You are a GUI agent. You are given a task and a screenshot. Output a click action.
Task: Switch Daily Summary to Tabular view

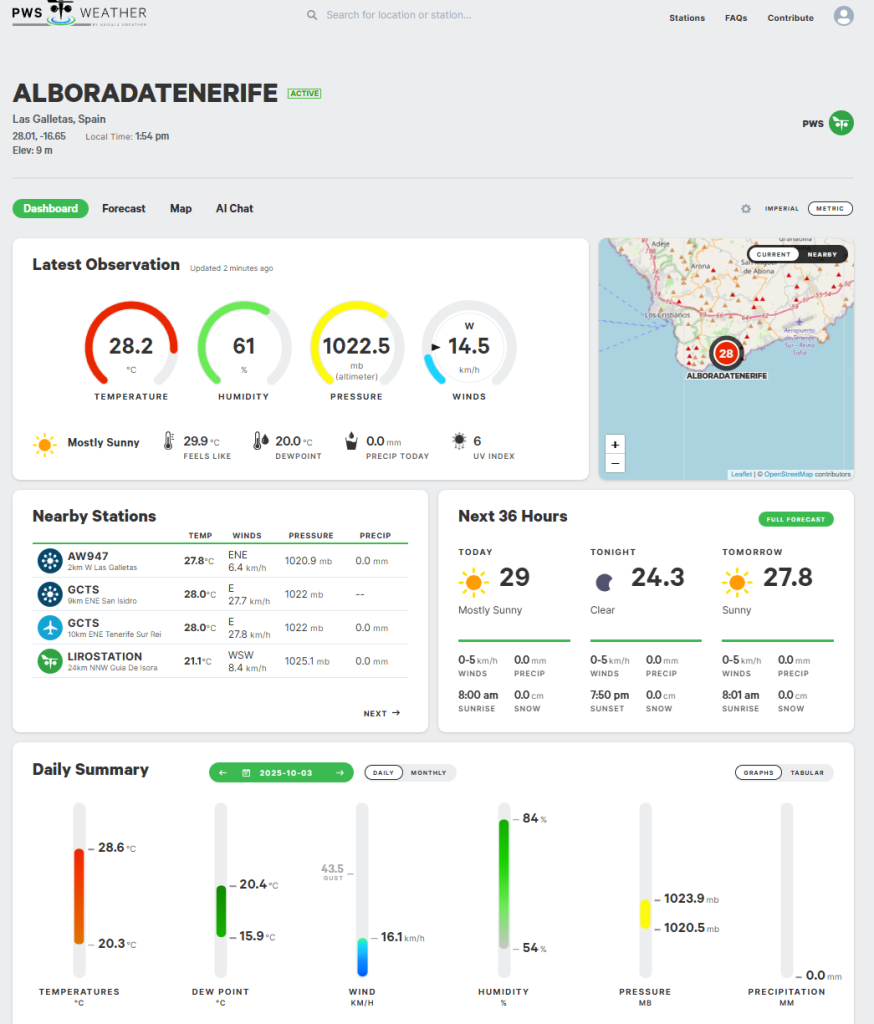pos(808,772)
